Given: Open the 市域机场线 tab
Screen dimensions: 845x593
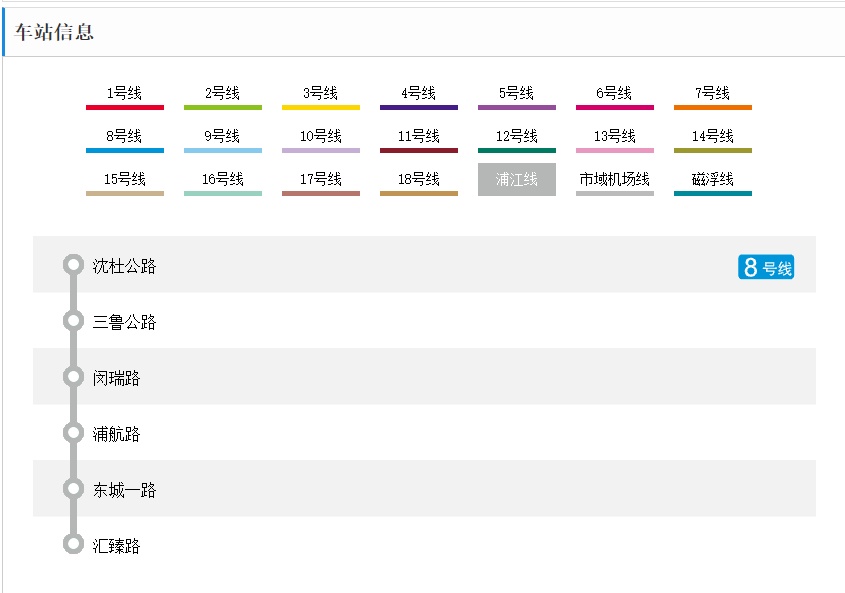Looking at the screenshot, I should (x=614, y=180).
